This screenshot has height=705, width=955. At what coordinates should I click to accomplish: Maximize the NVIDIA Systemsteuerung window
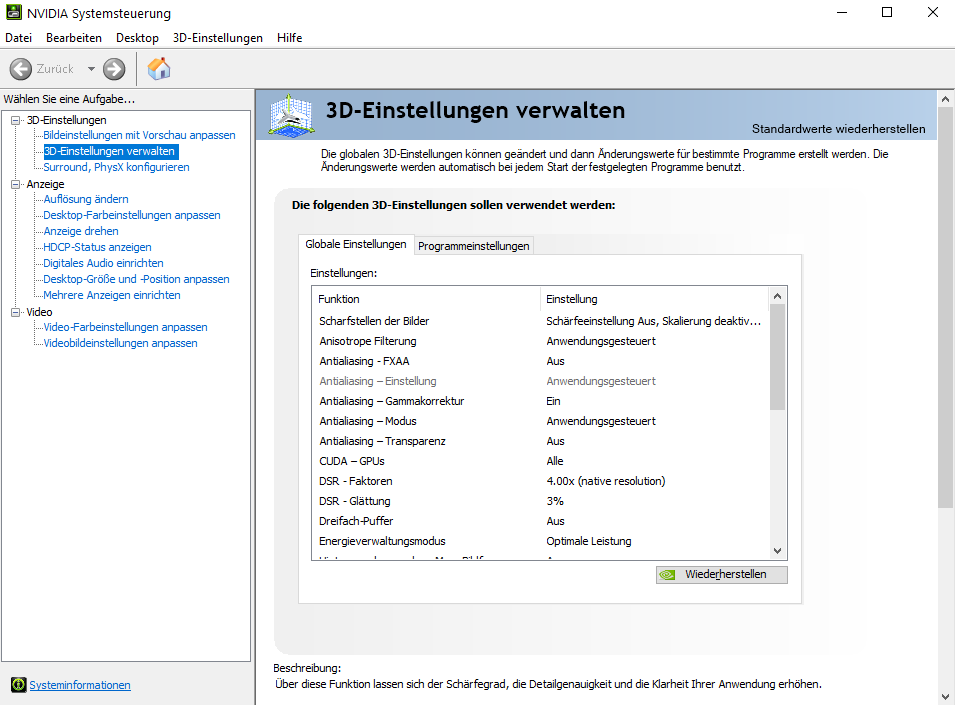(887, 12)
